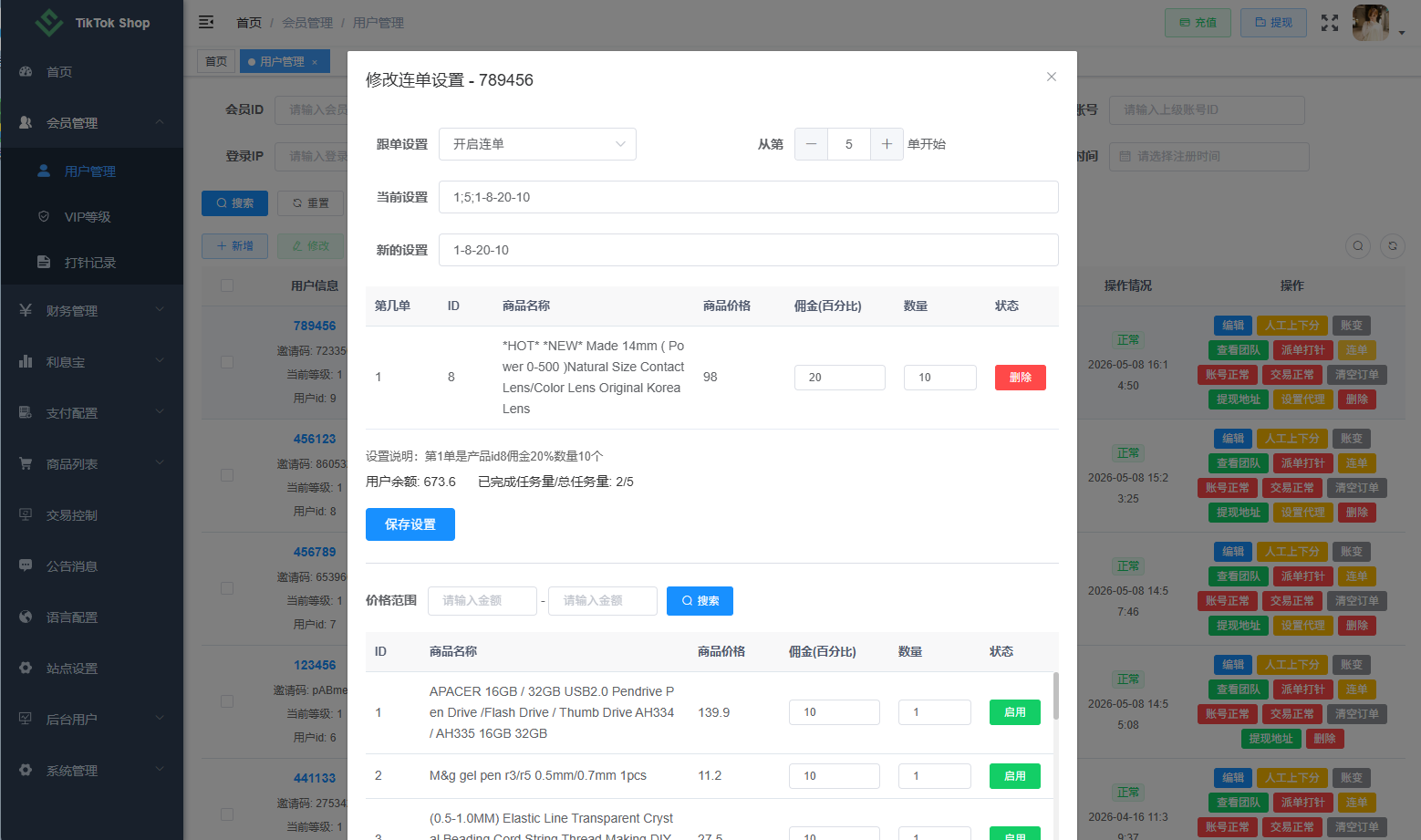Click the 保存设置 button

410,524
